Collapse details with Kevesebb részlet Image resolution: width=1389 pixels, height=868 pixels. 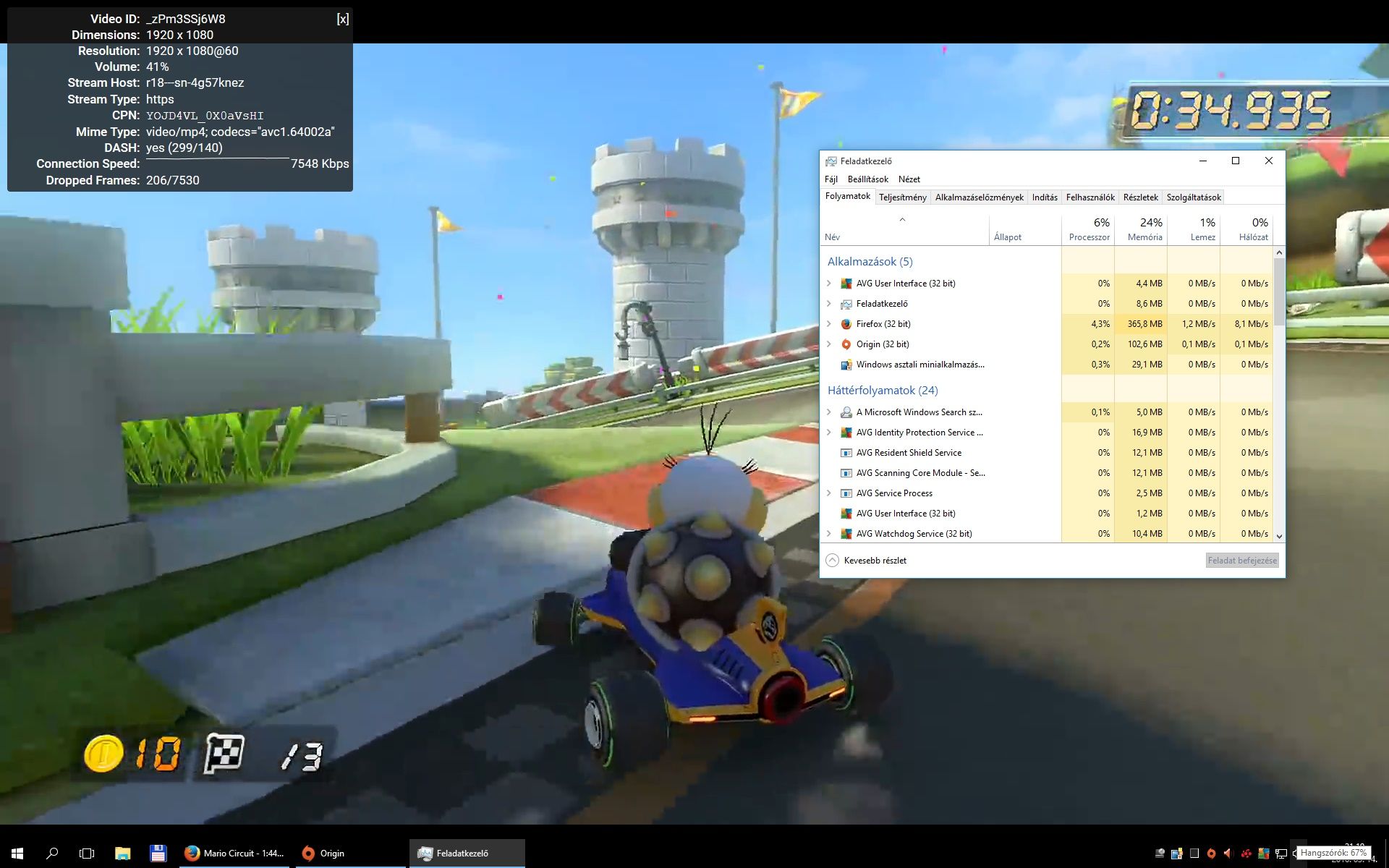click(x=866, y=561)
